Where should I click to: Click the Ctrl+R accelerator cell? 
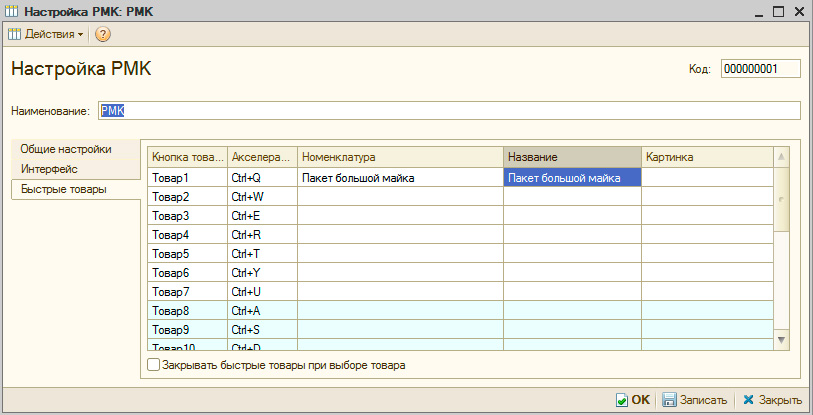262,235
